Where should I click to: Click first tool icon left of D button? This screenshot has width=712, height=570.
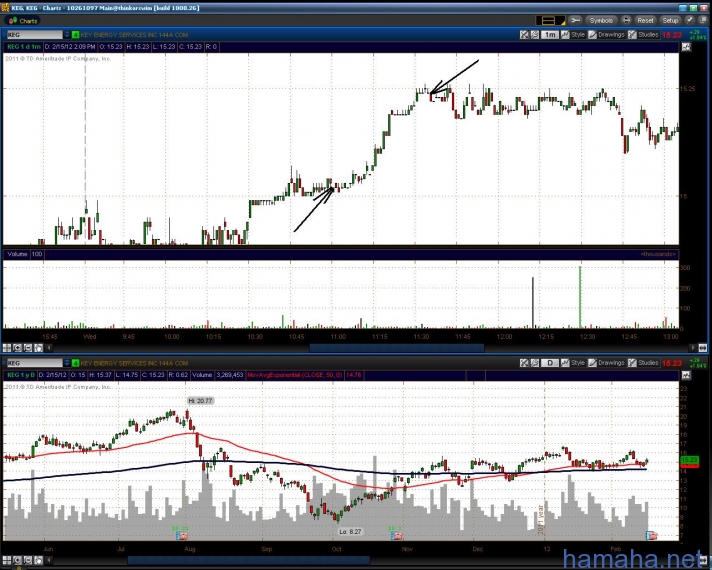(524, 363)
